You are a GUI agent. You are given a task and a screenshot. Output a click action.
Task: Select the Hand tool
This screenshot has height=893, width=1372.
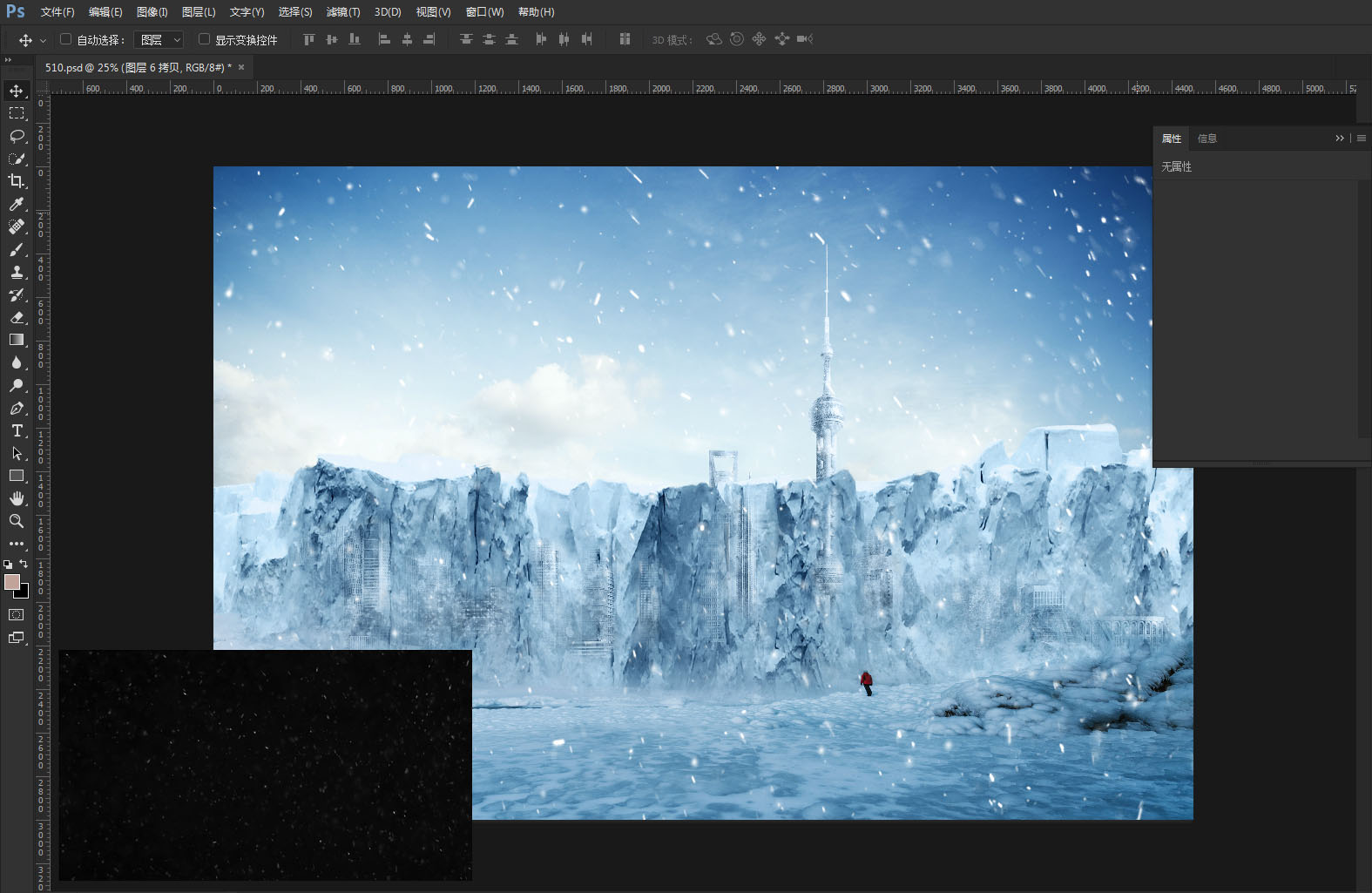pyautogui.click(x=17, y=498)
